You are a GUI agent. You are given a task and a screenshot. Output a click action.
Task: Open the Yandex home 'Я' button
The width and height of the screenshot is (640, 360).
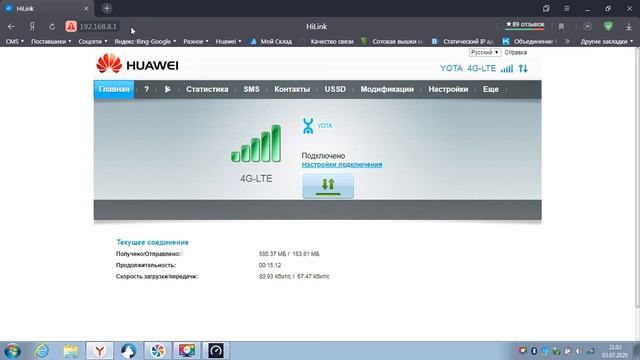point(32,27)
